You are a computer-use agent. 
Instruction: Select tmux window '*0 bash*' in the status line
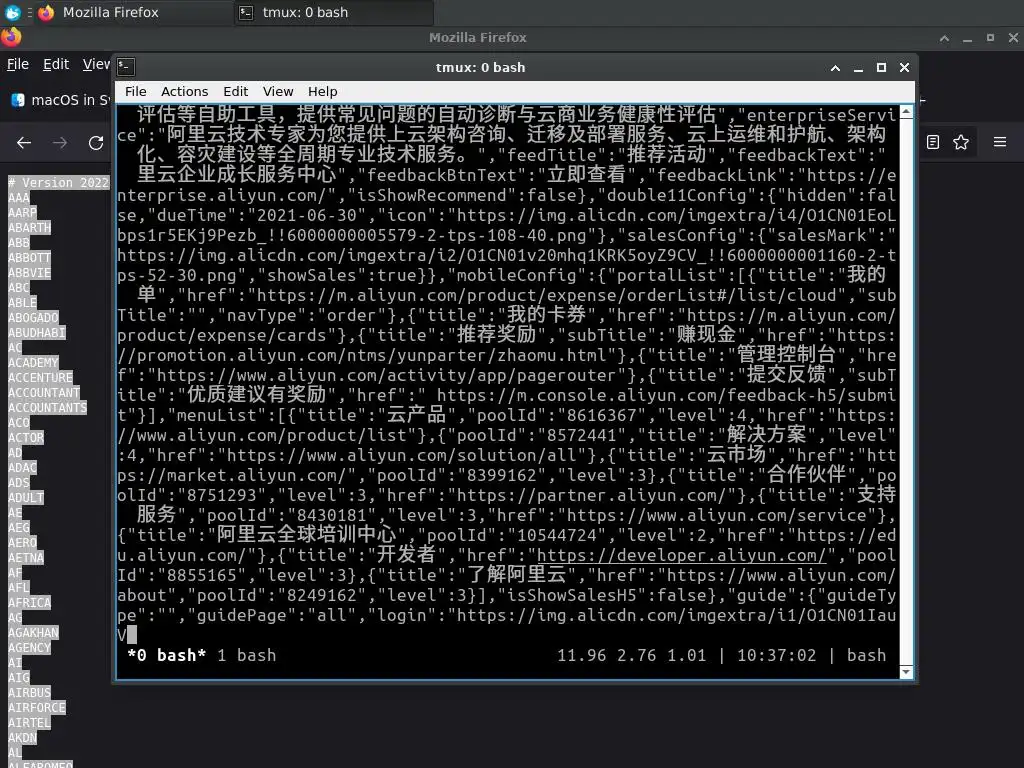coord(167,655)
